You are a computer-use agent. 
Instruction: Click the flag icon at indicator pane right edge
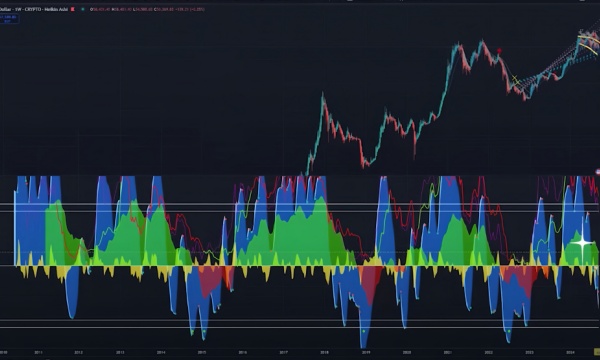click(598, 172)
